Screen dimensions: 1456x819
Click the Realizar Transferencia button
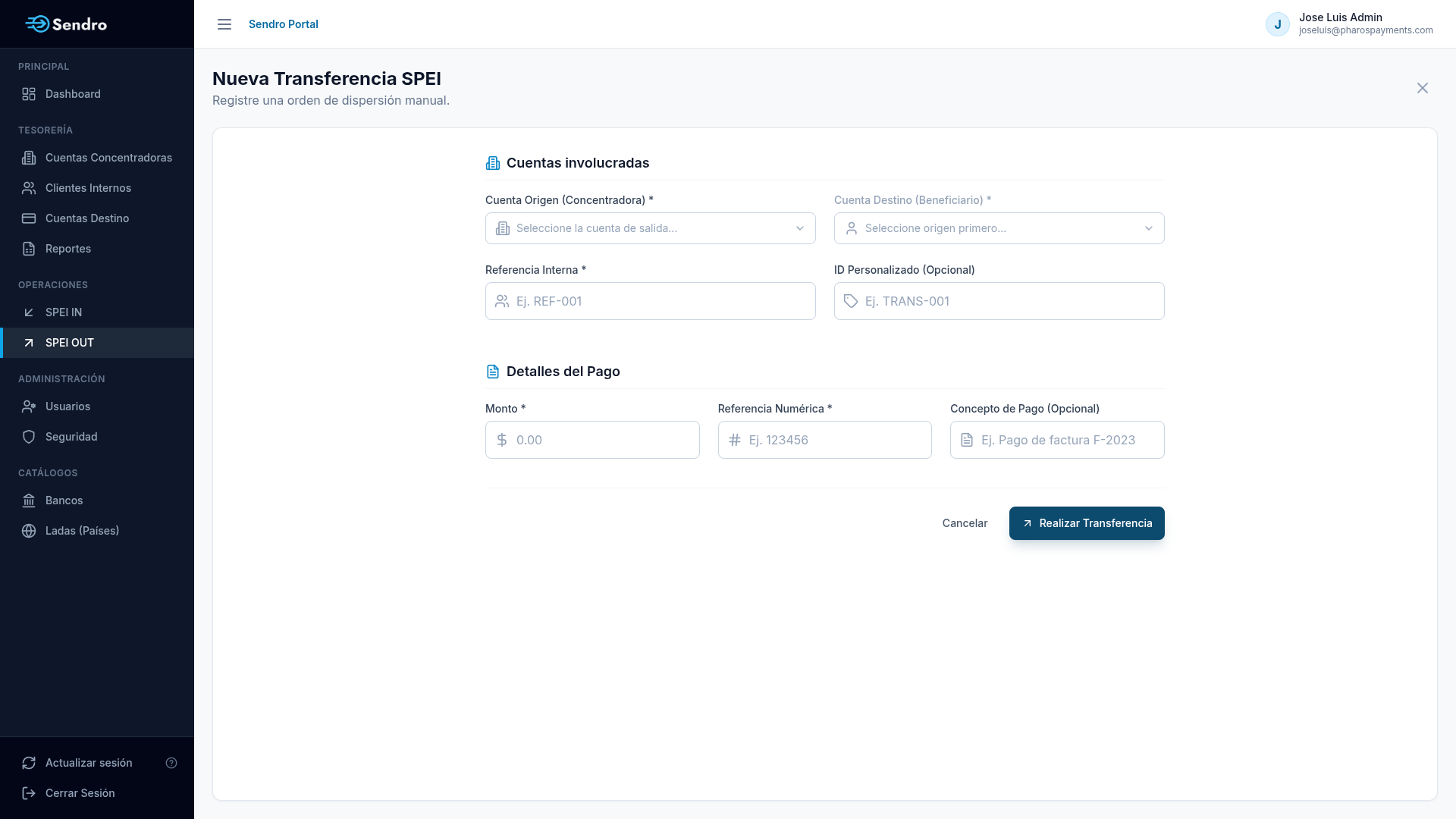tap(1087, 523)
